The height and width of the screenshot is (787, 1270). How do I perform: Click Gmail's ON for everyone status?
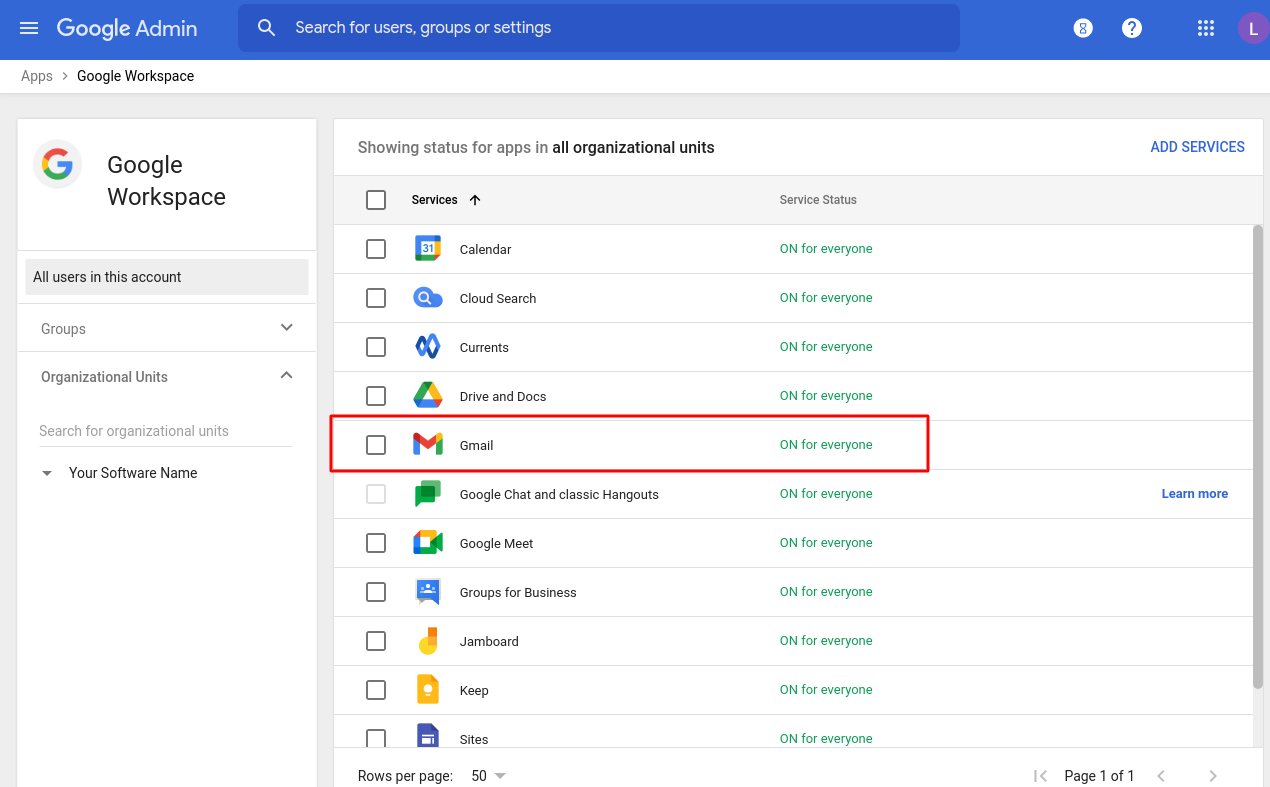point(826,445)
